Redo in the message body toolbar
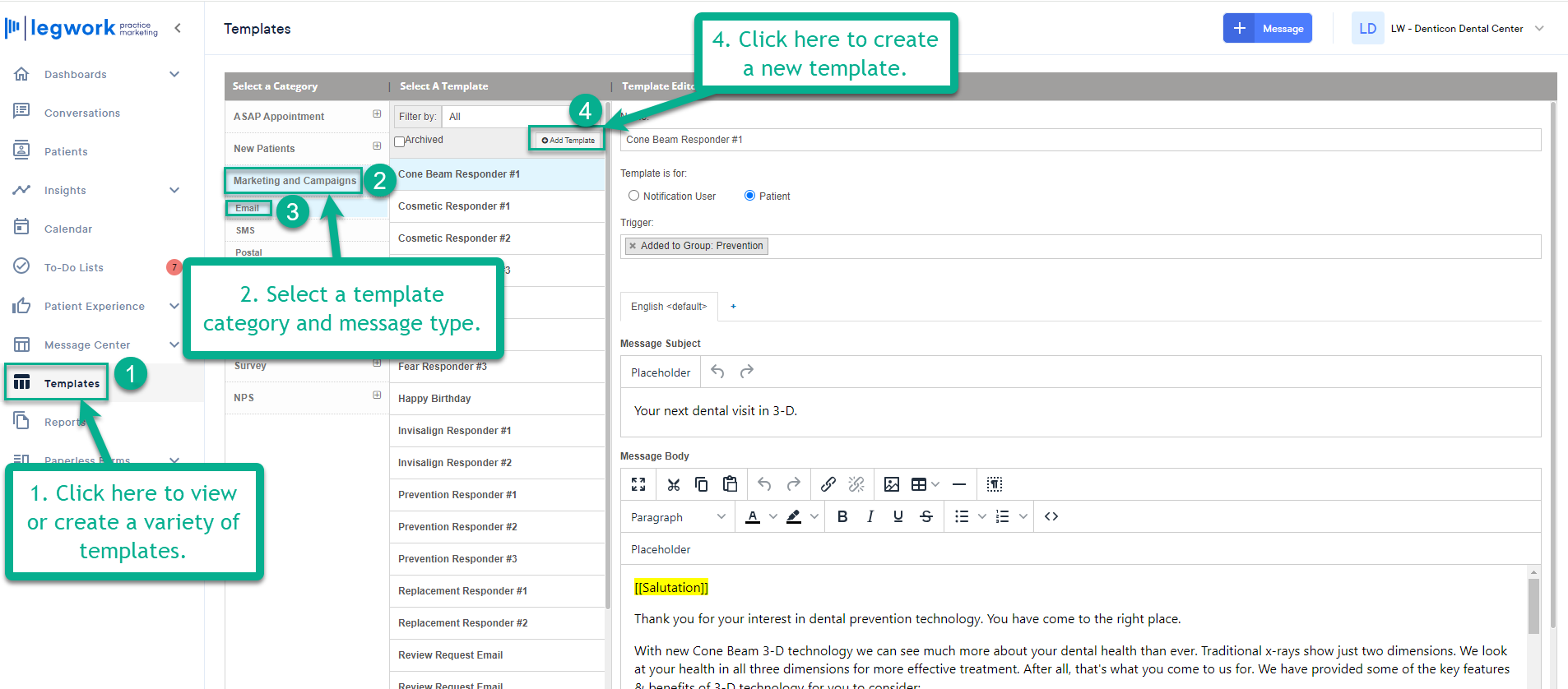The height and width of the screenshot is (689, 1568). pos(793,484)
